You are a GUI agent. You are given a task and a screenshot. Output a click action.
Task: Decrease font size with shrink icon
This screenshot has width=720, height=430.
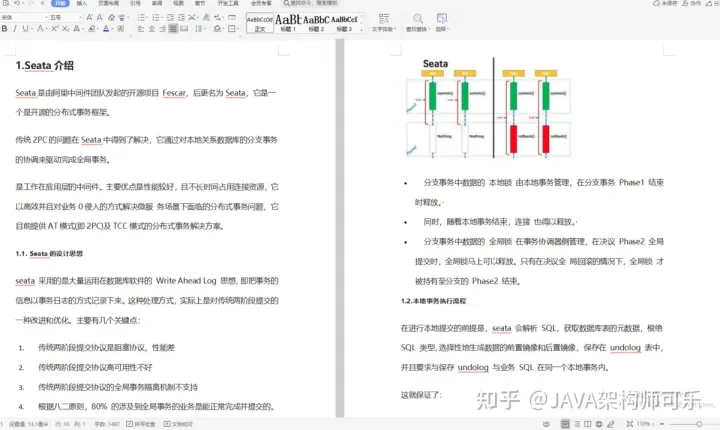click(x=100, y=17)
